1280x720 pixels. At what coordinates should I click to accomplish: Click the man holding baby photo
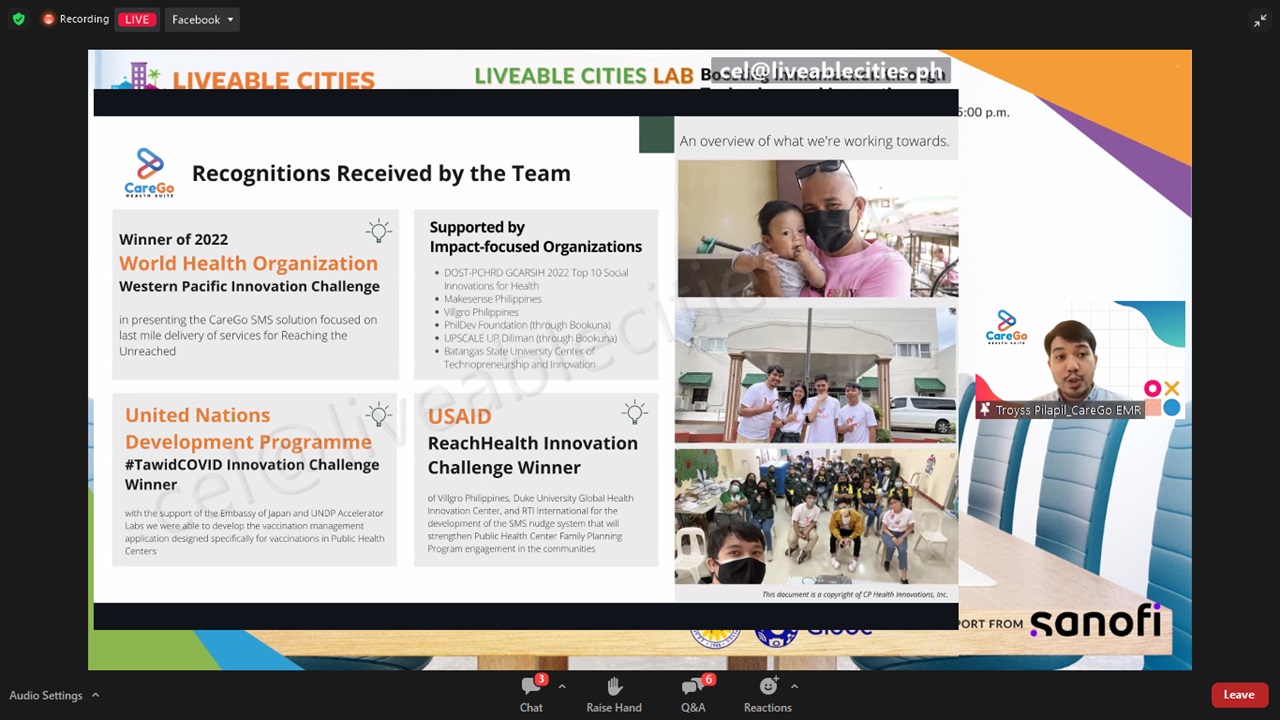coord(817,229)
